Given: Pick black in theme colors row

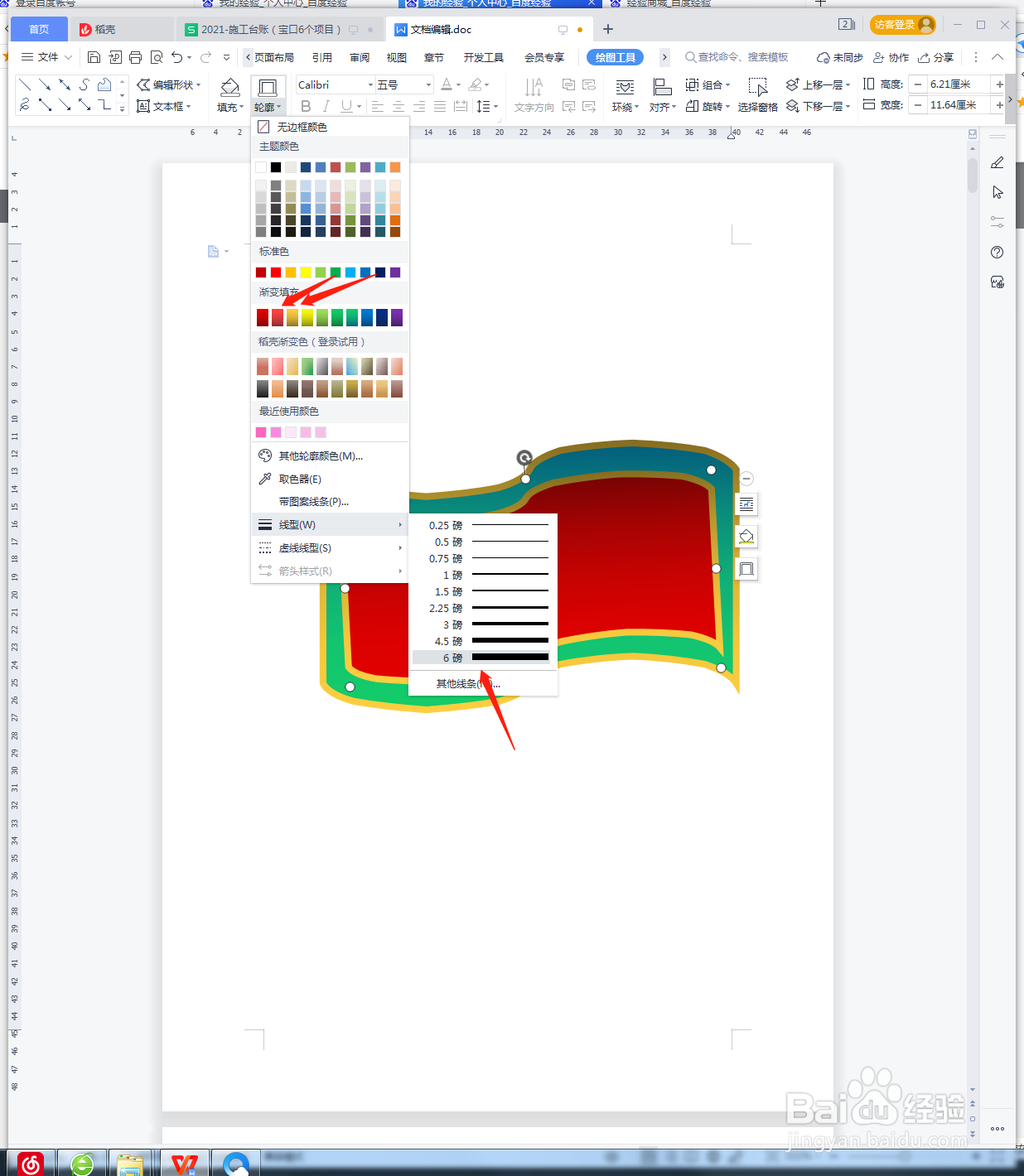Looking at the screenshot, I should (276, 167).
